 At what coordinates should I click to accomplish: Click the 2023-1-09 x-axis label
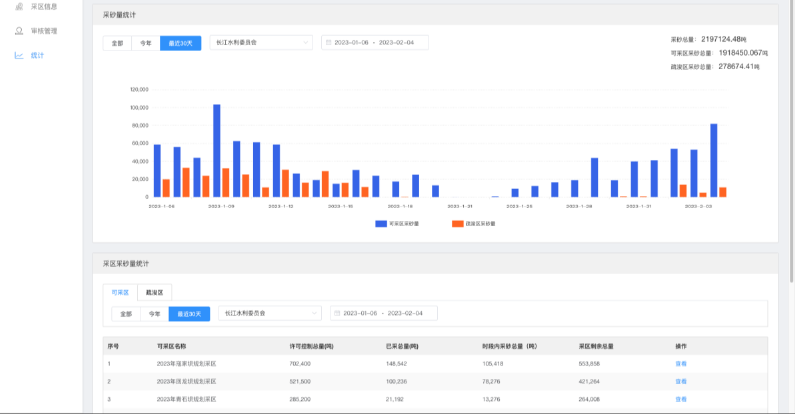tap(221, 206)
